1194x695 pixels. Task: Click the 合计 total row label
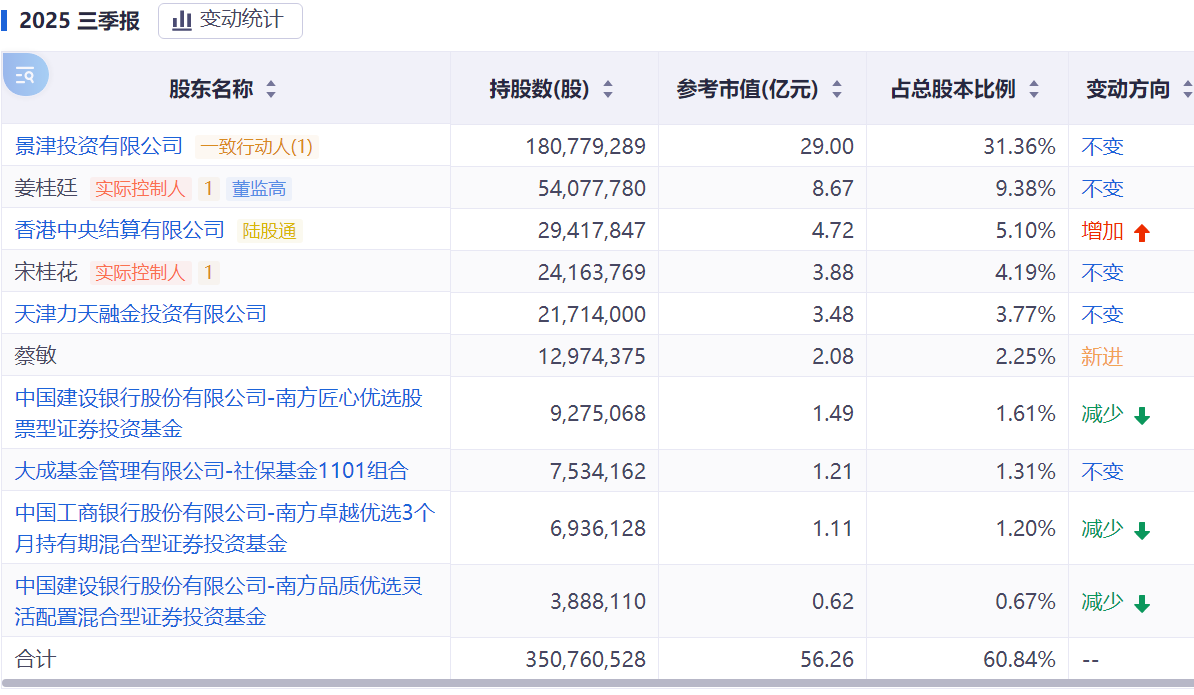pos(36,659)
